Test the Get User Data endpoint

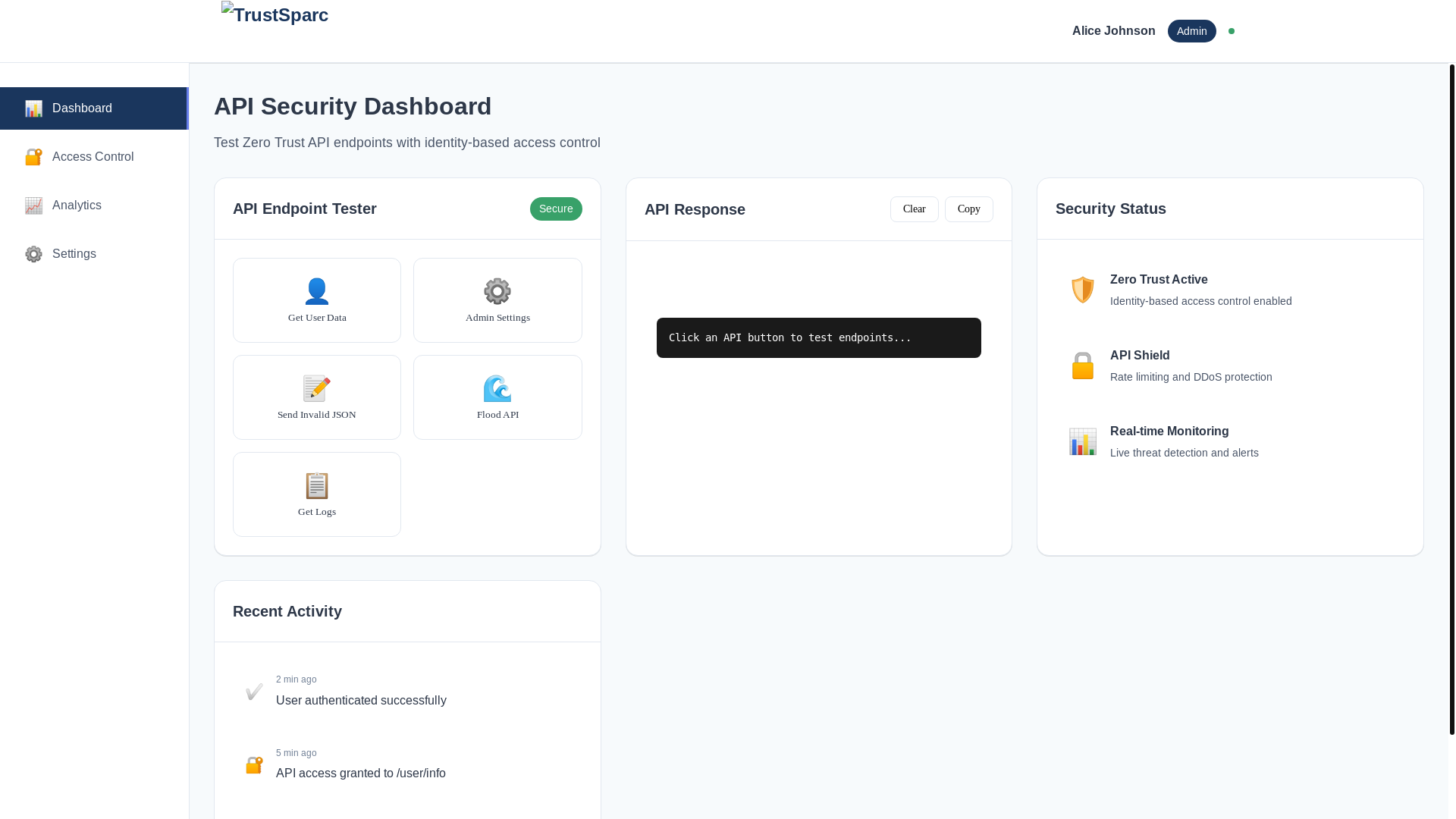coord(317,300)
